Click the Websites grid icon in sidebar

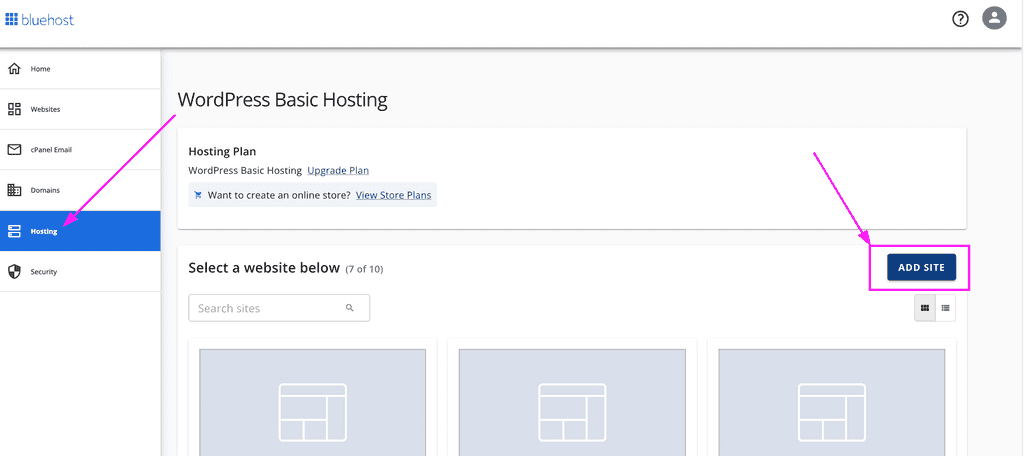point(14,109)
